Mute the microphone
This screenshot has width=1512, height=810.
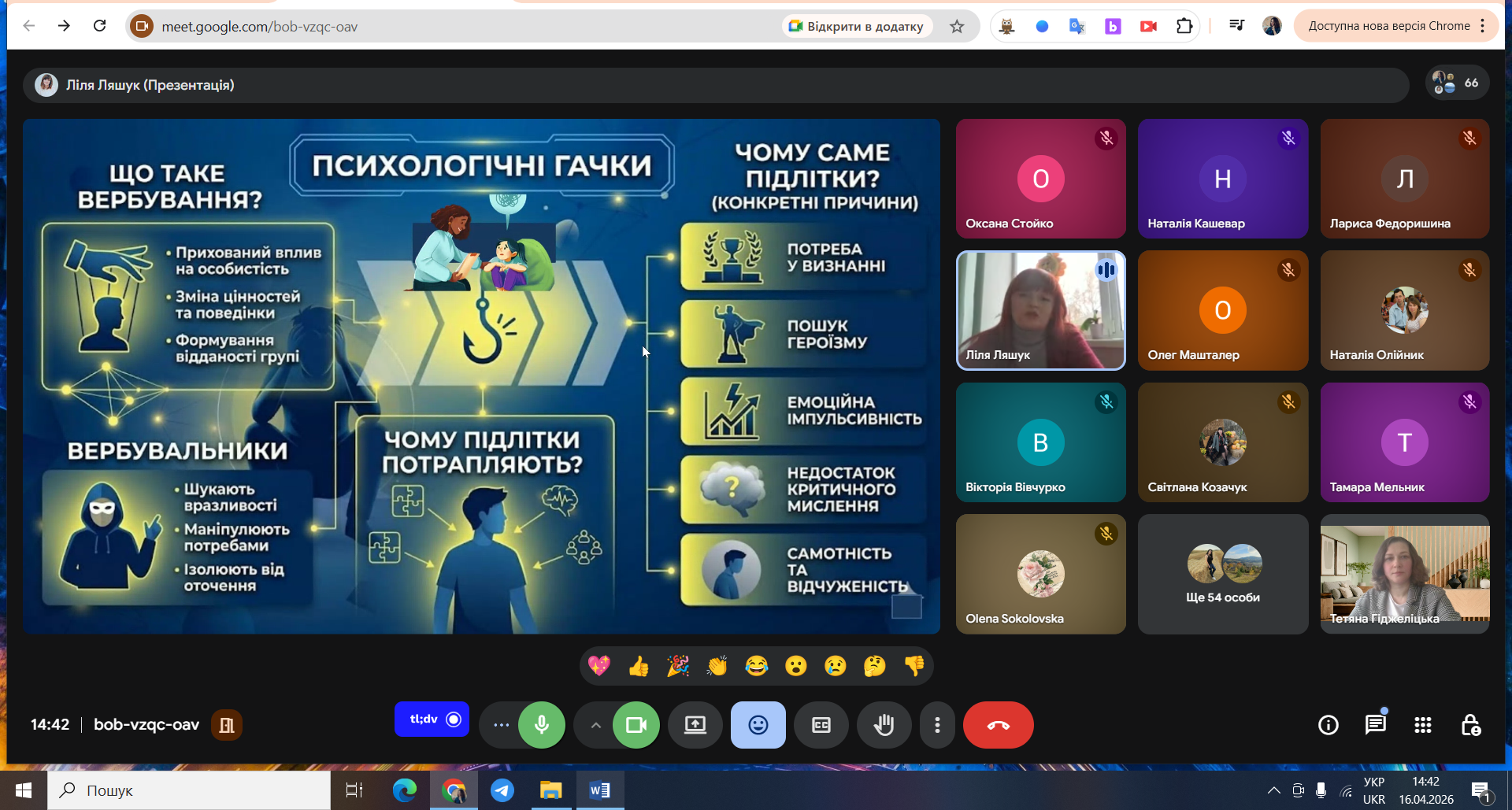(542, 725)
